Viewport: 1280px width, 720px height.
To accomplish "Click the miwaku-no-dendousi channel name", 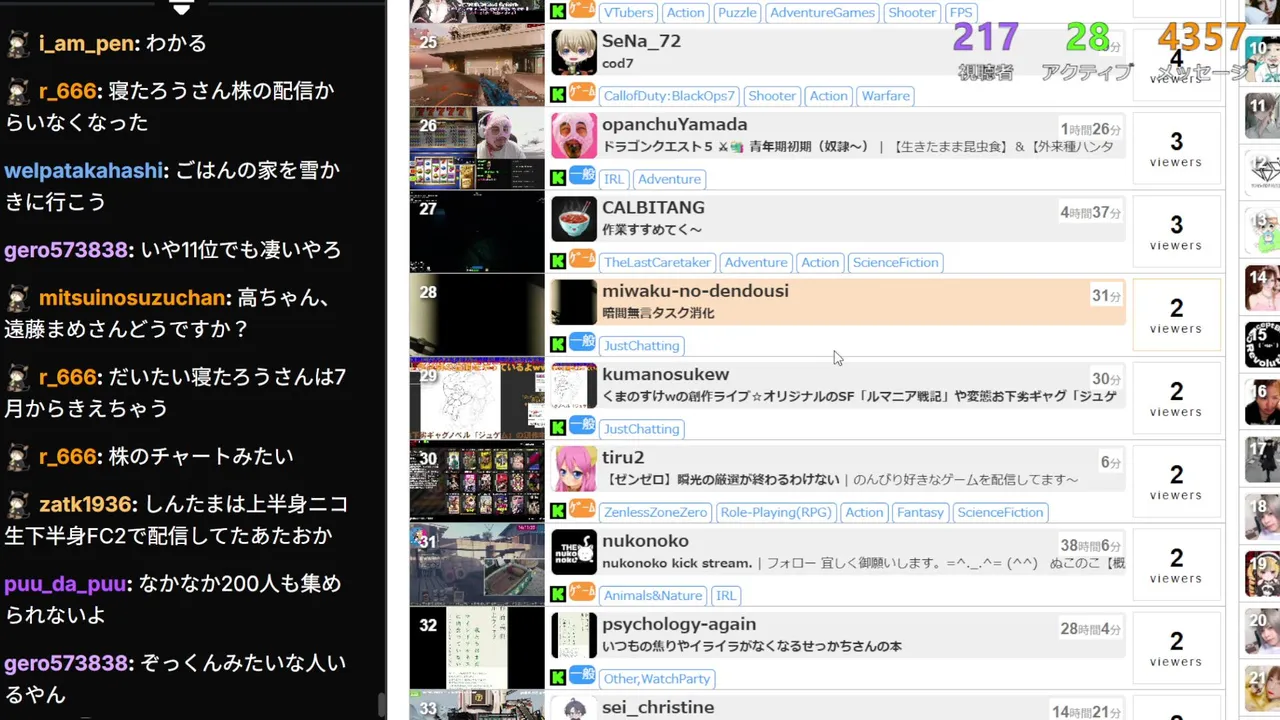I will [x=695, y=290].
